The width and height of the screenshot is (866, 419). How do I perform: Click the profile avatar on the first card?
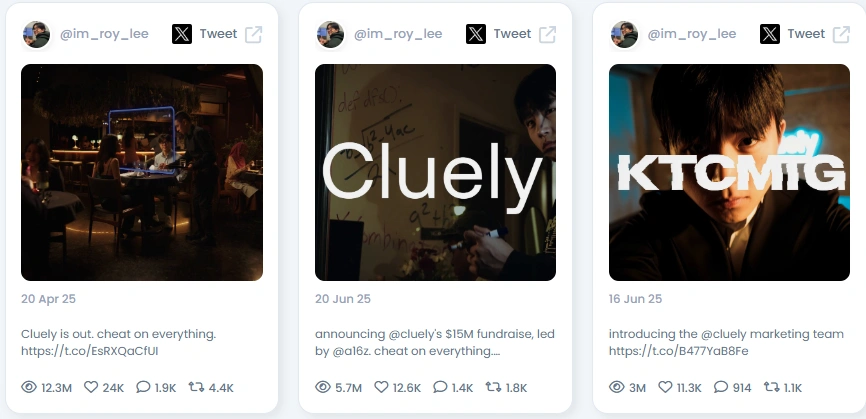(x=36, y=34)
